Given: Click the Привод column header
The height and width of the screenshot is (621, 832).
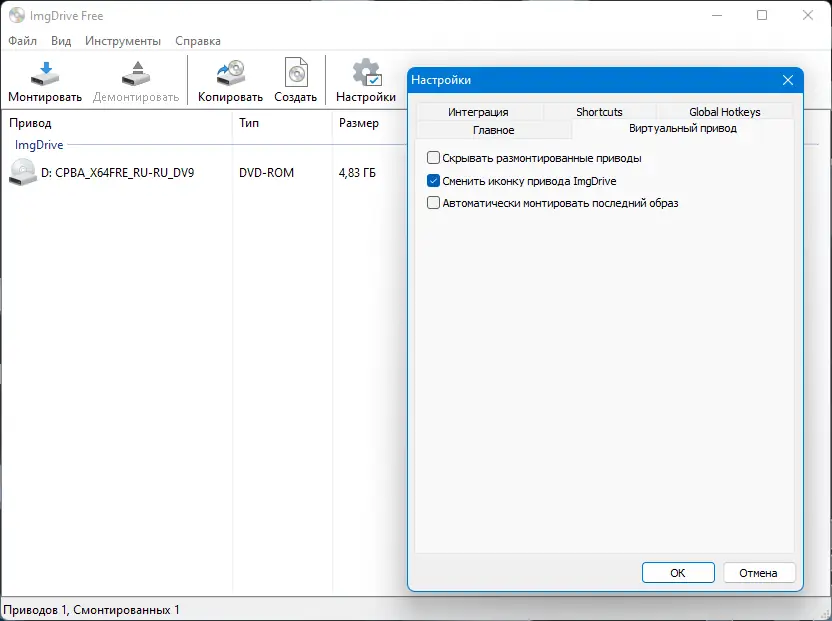Looking at the screenshot, I should 117,123.
